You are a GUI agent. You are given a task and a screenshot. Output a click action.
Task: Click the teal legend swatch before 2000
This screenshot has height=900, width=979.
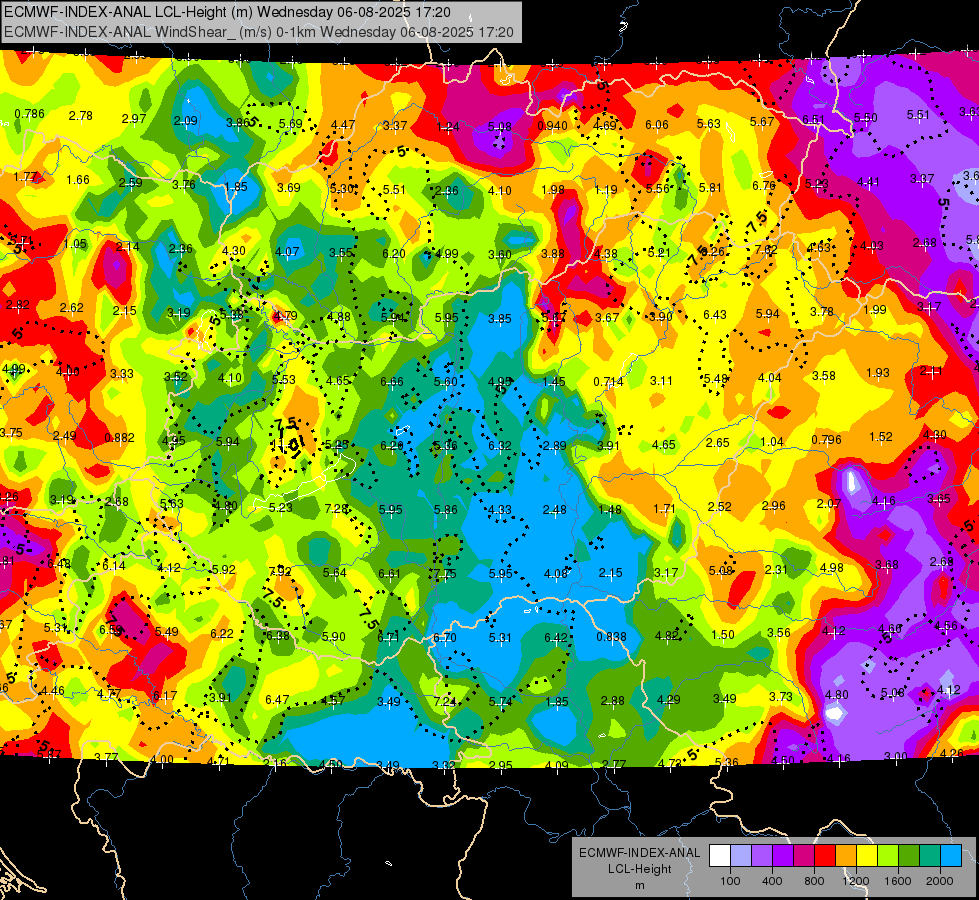[930, 856]
